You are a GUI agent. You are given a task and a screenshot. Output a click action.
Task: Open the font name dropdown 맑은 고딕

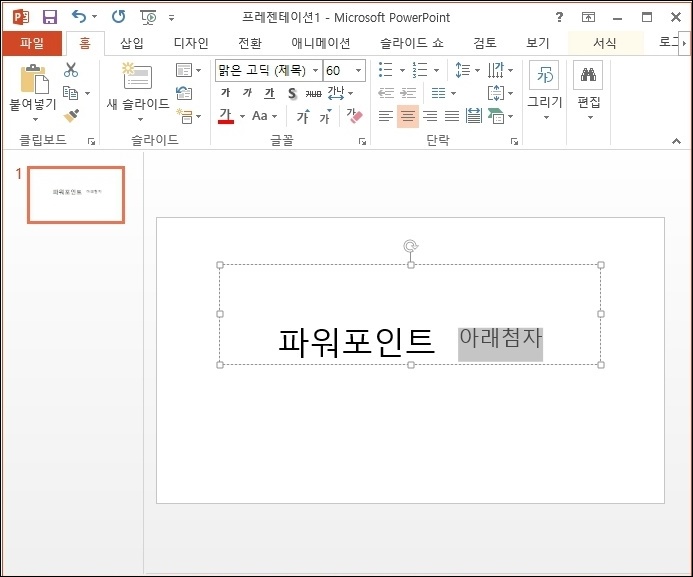point(316,70)
